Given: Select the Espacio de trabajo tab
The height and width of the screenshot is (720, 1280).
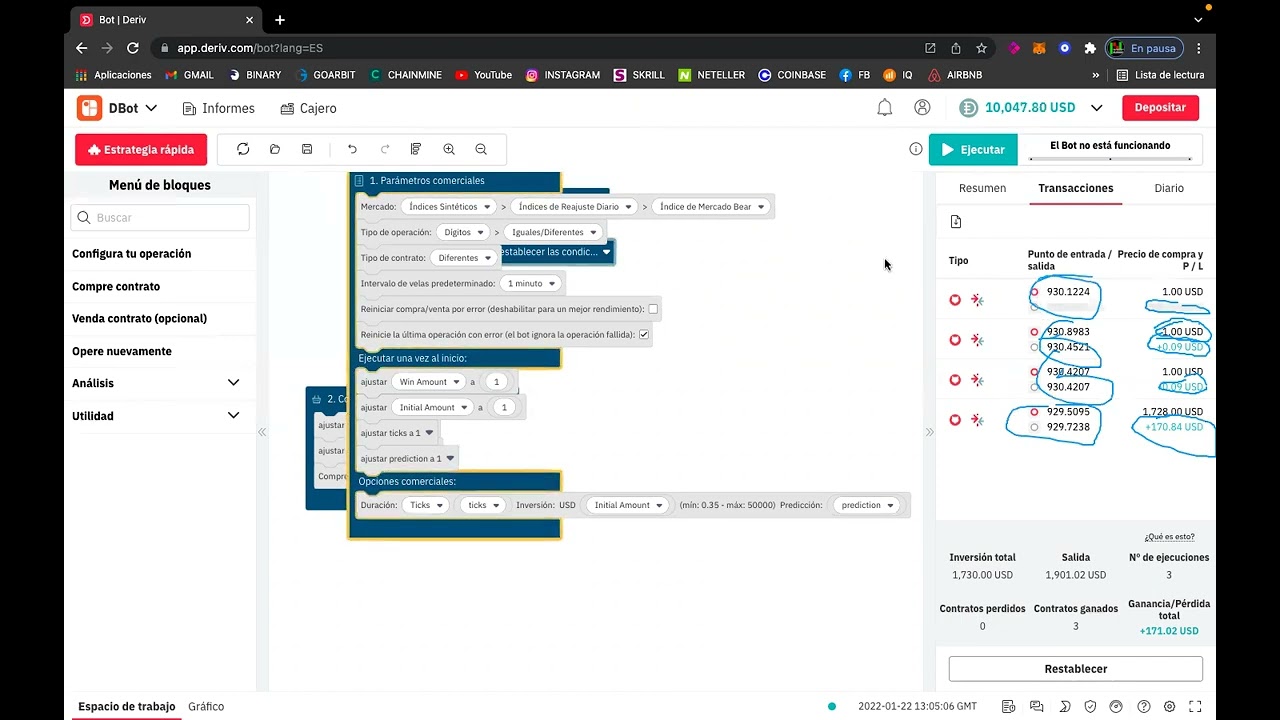Looking at the screenshot, I should pyautogui.click(x=127, y=706).
